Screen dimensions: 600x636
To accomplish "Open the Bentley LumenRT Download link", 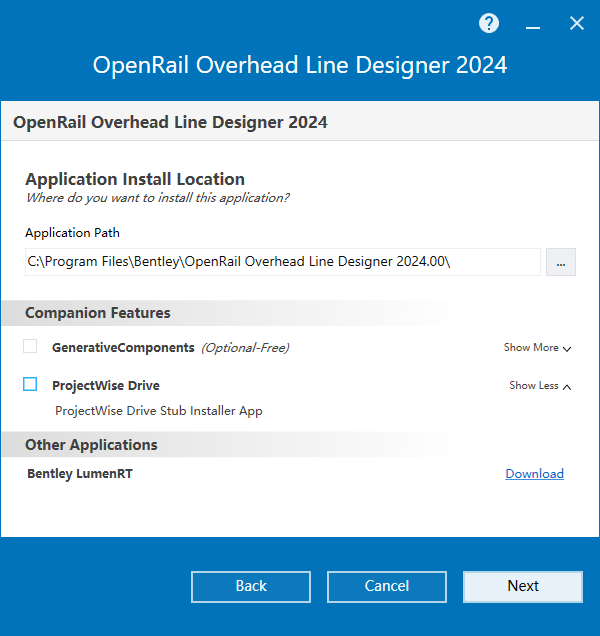I will coord(534,473).
